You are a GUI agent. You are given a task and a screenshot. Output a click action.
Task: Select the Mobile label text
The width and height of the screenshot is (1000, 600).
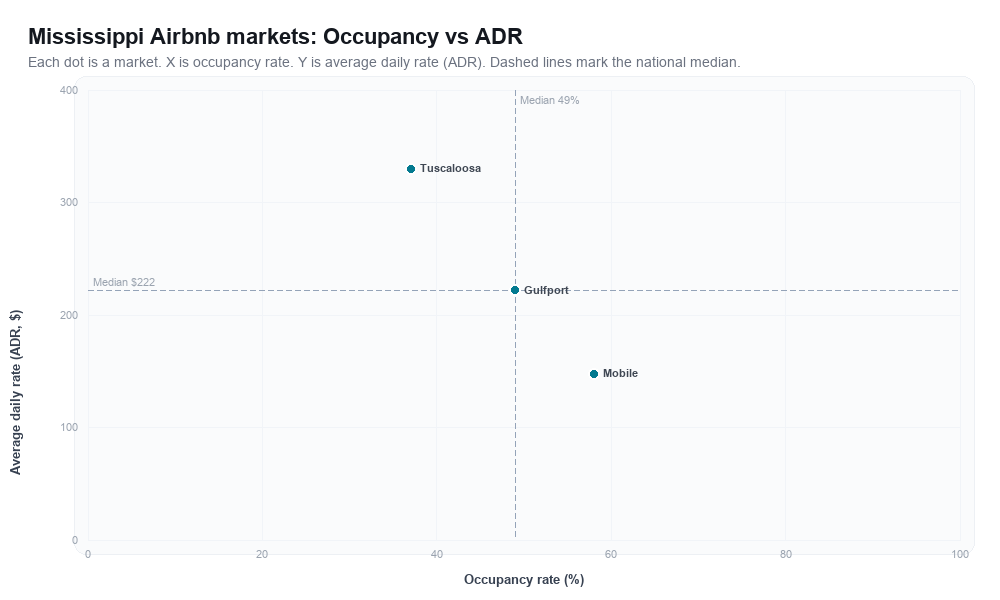pyautogui.click(x=620, y=374)
